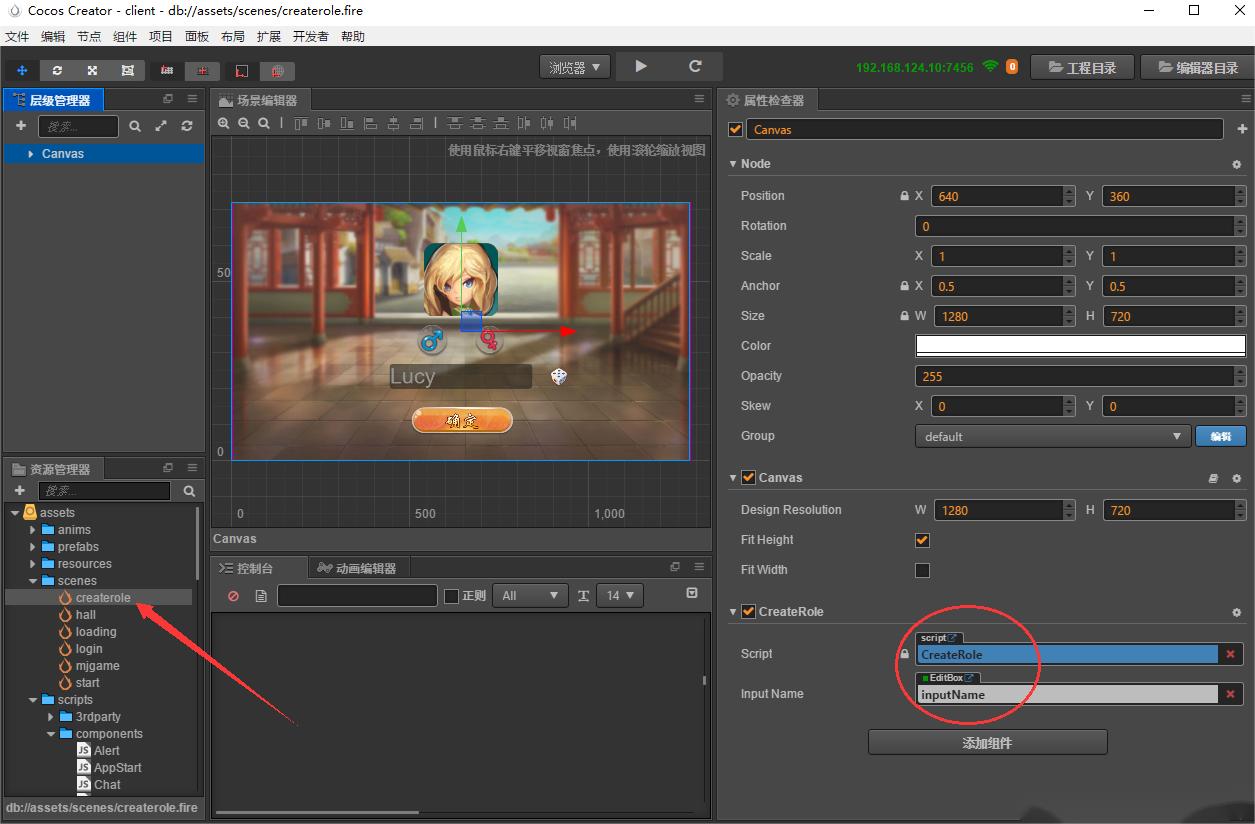1255x824 pixels.
Task: Toggle the Canvas node active checkbox
Action: [736, 129]
